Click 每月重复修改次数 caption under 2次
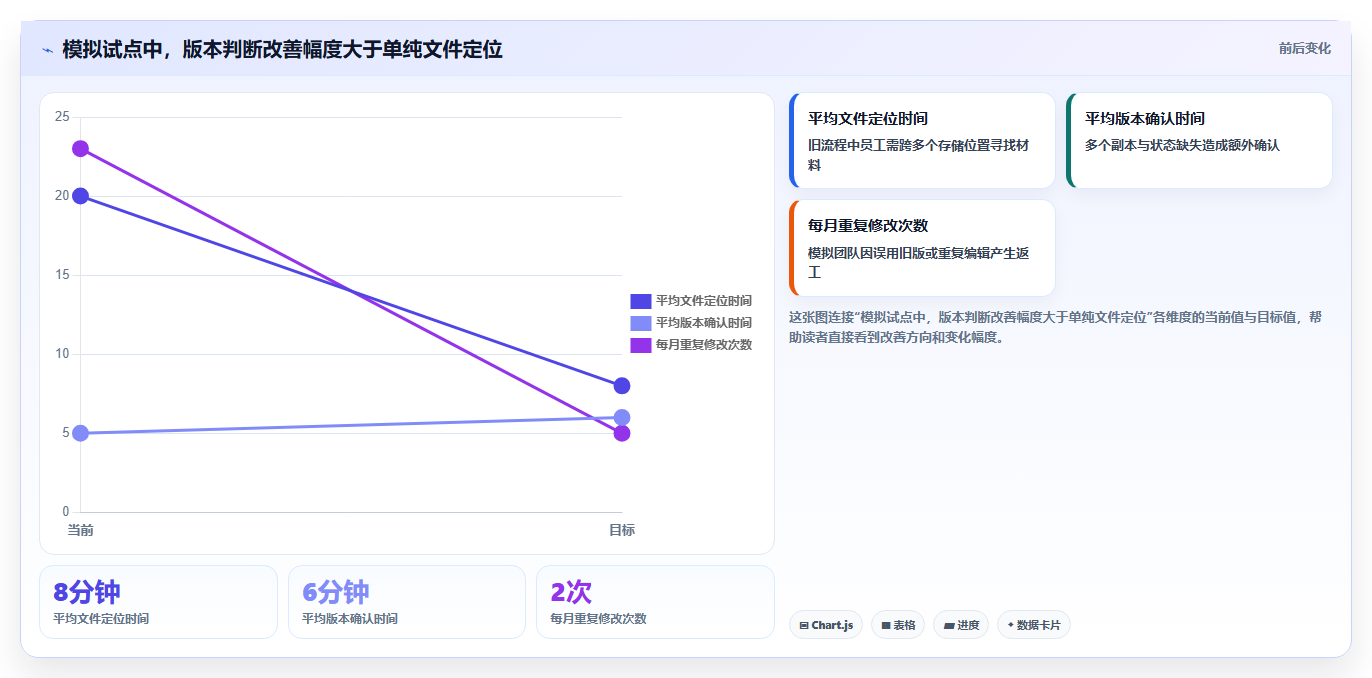The width and height of the screenshot is (1372, 678). point(598,619)
